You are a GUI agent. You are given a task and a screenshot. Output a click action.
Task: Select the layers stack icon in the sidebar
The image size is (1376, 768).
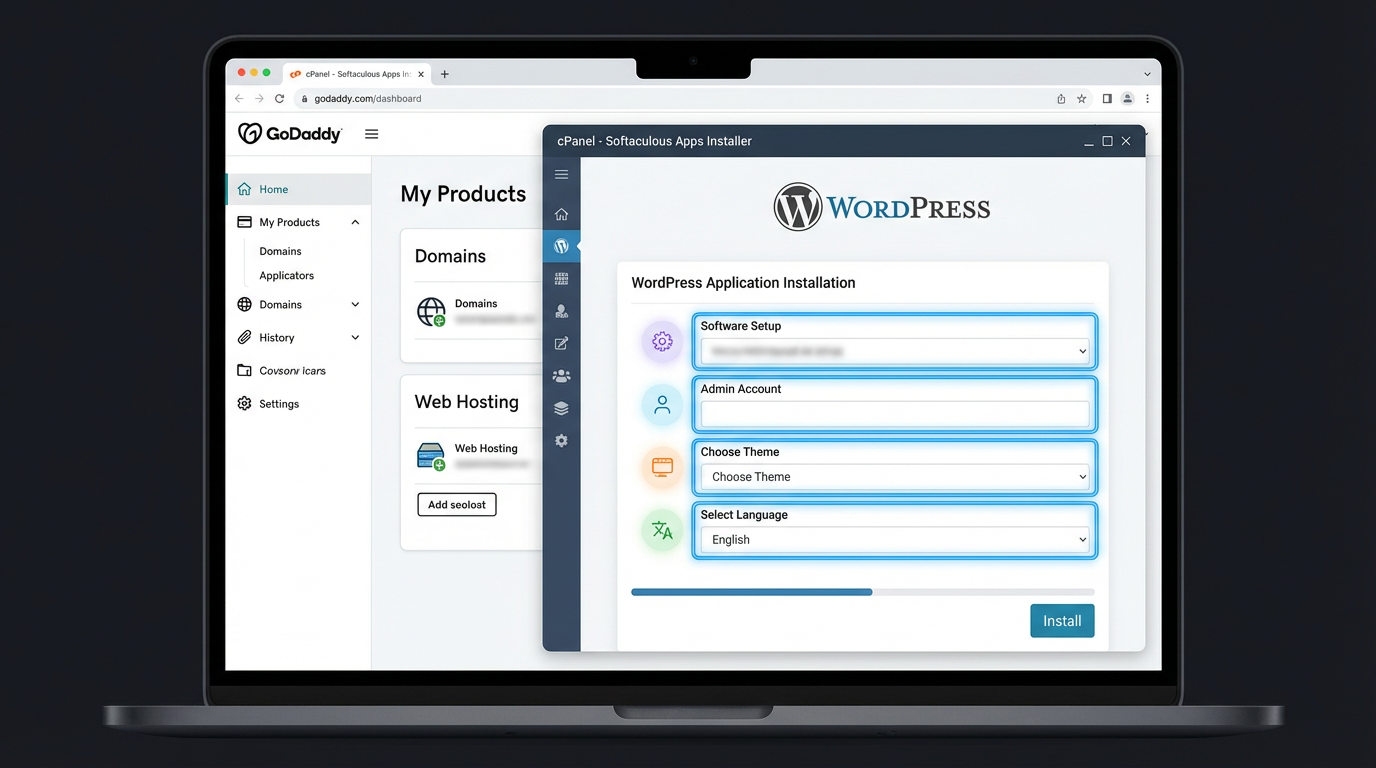(561, 408)
